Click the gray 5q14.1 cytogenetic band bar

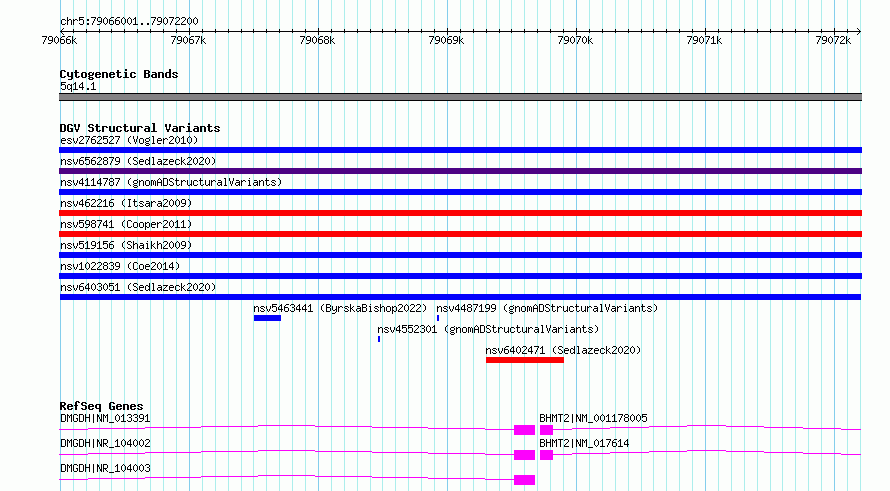coord(460,97)
